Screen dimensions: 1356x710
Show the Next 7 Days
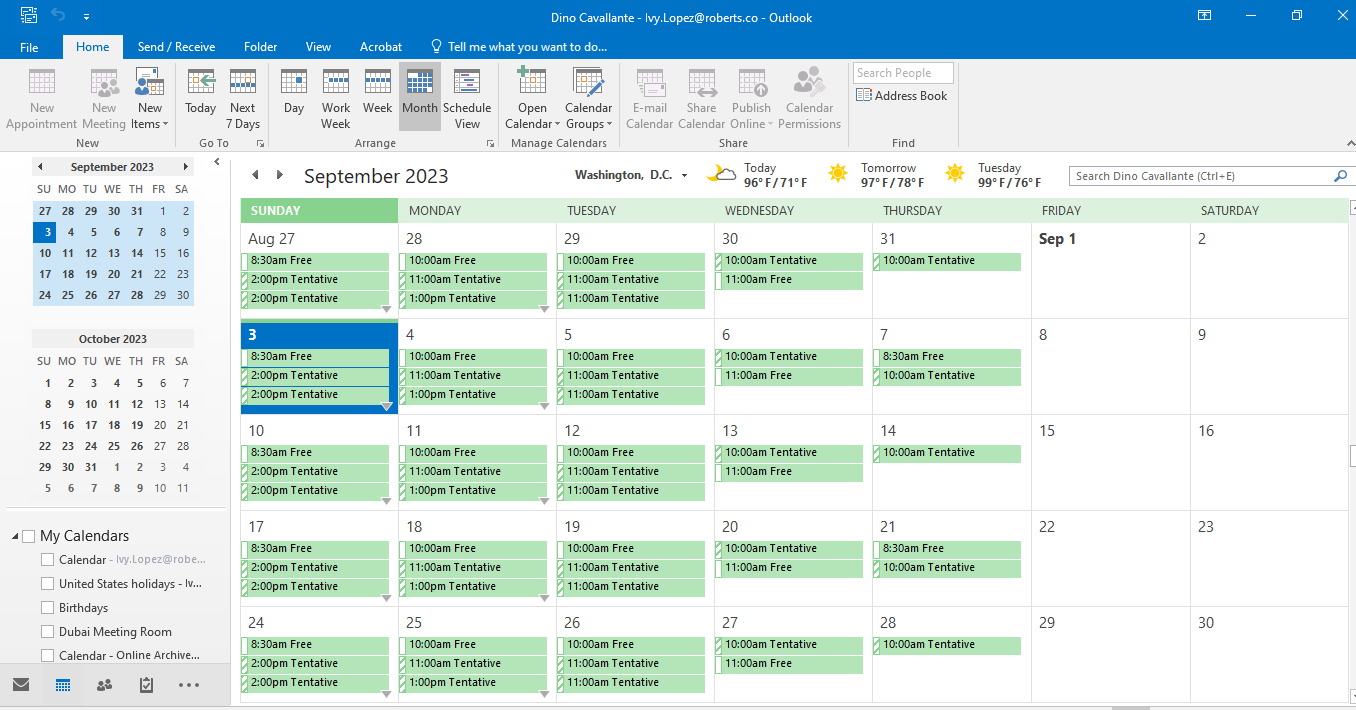(x=243, y=98)
